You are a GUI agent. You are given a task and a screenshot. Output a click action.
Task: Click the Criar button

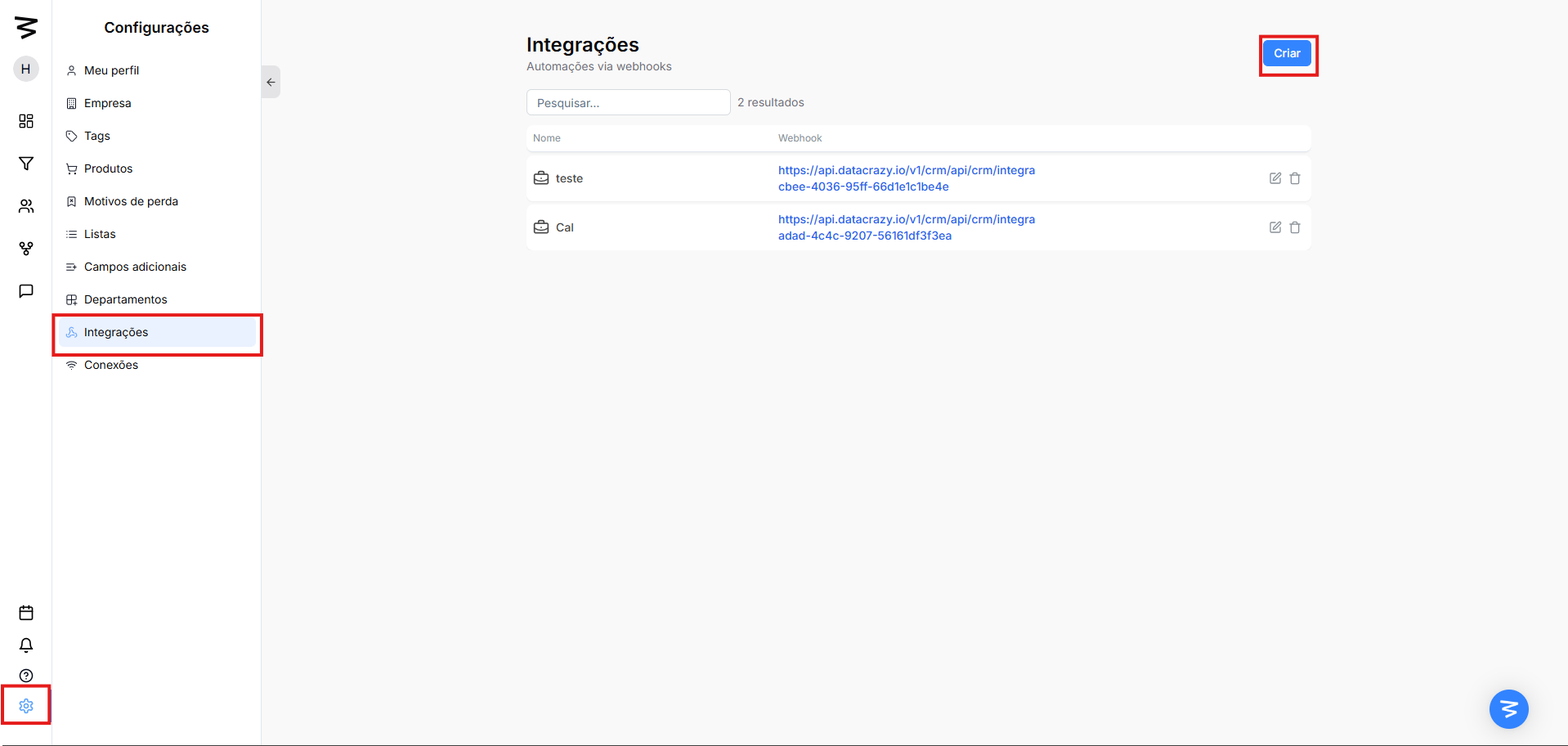(x=1287, y=53)
